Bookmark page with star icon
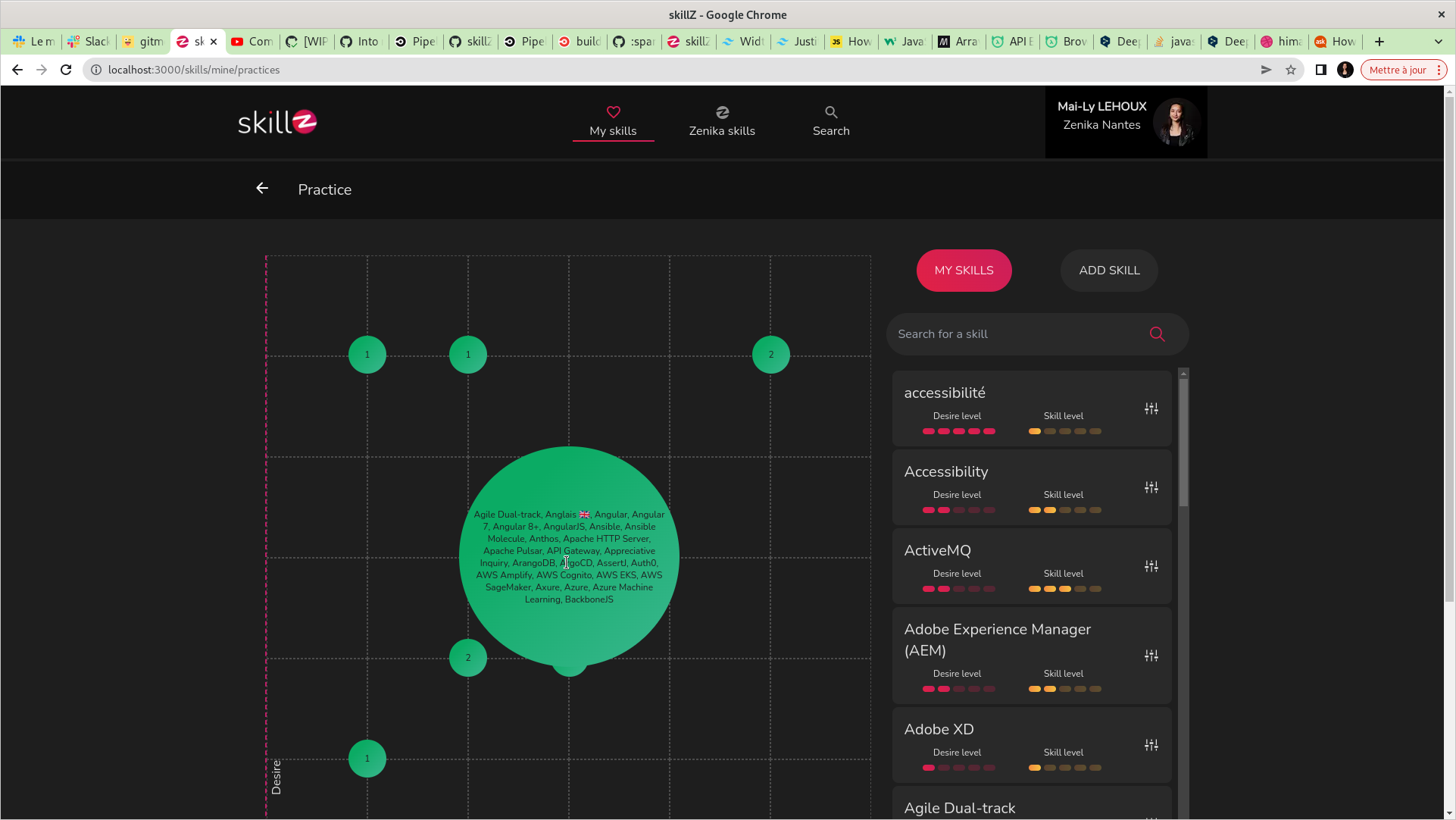This screenshot has width=1456, height=820. pyautogui.click(x=1290, y=70)
